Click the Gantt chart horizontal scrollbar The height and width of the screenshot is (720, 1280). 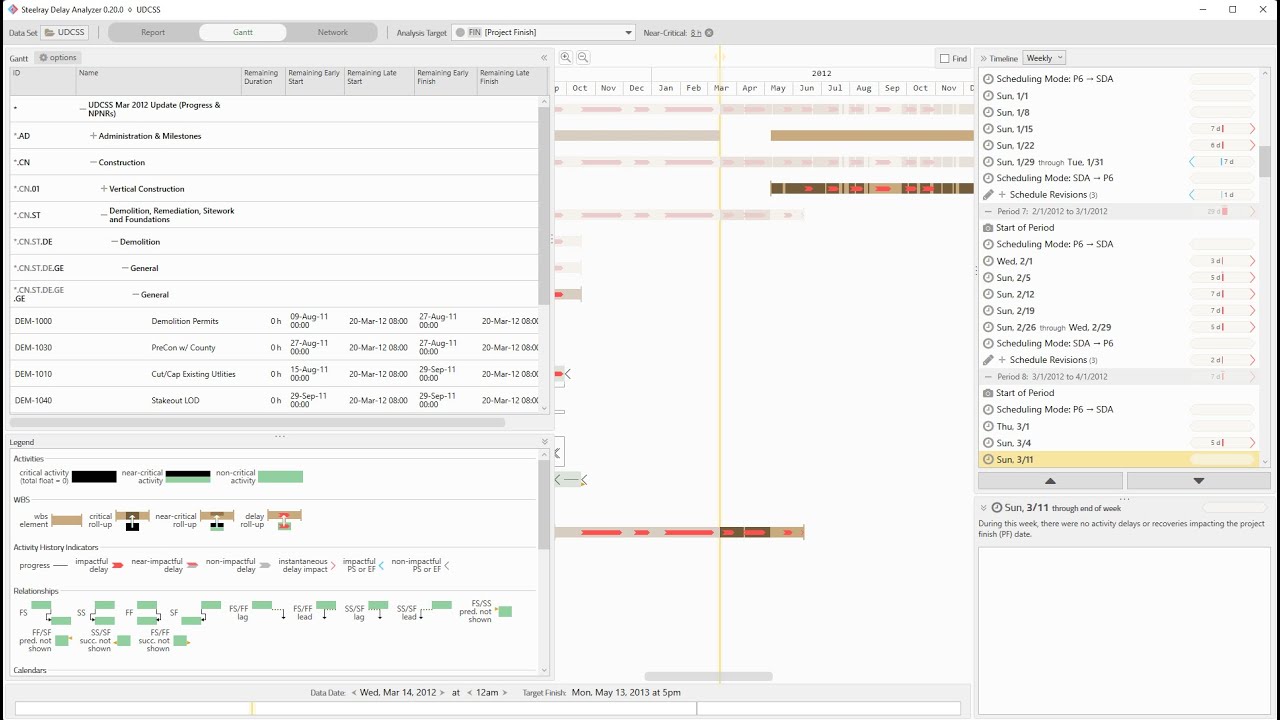(708, 677)
